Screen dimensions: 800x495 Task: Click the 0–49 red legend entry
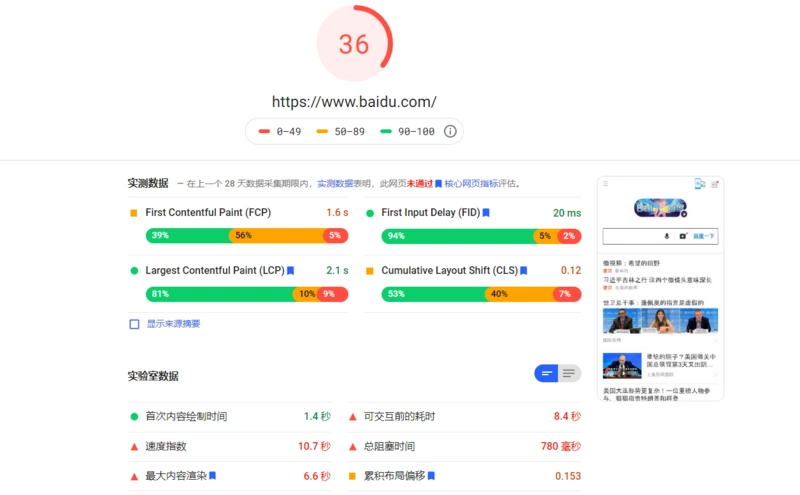(x=280, y=132)
